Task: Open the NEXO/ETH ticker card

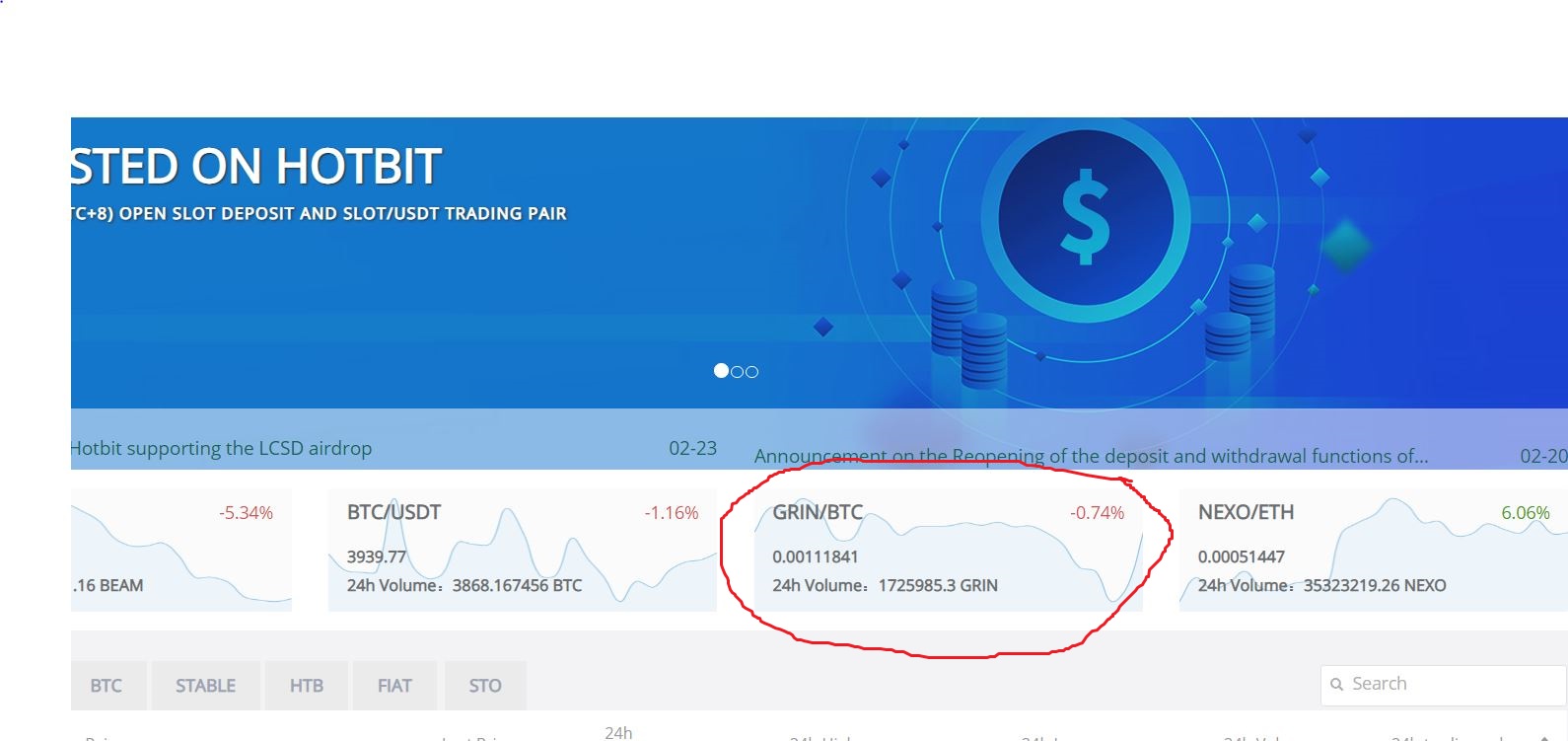Action: coord(1373,550)
